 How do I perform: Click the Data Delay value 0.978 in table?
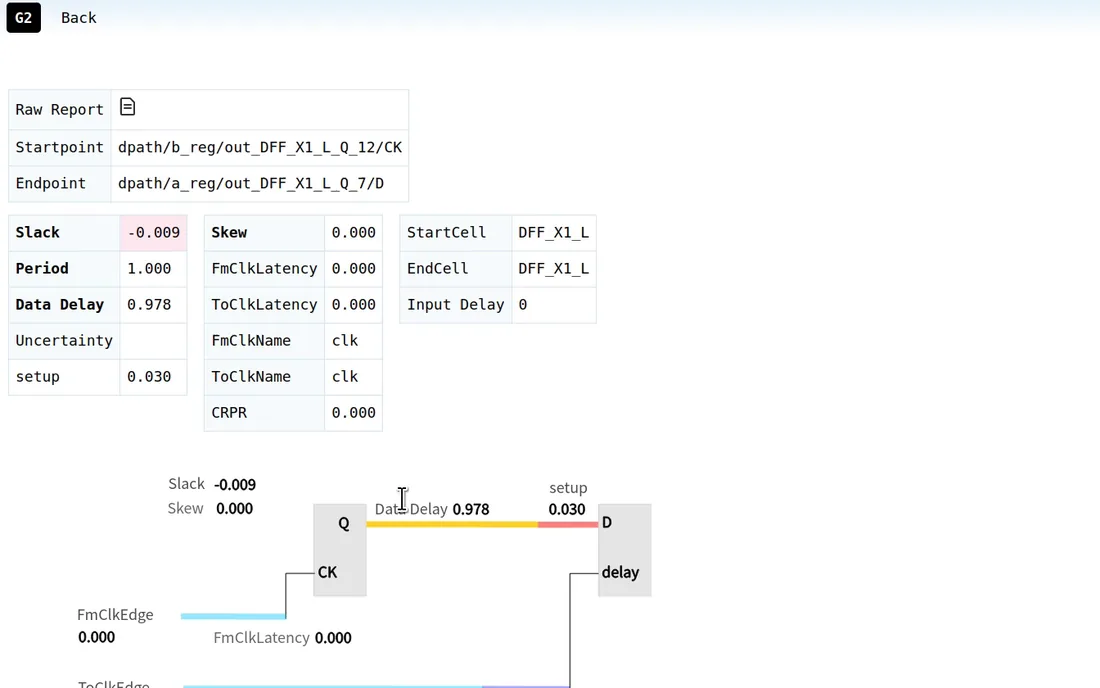(x=154, y=304)
